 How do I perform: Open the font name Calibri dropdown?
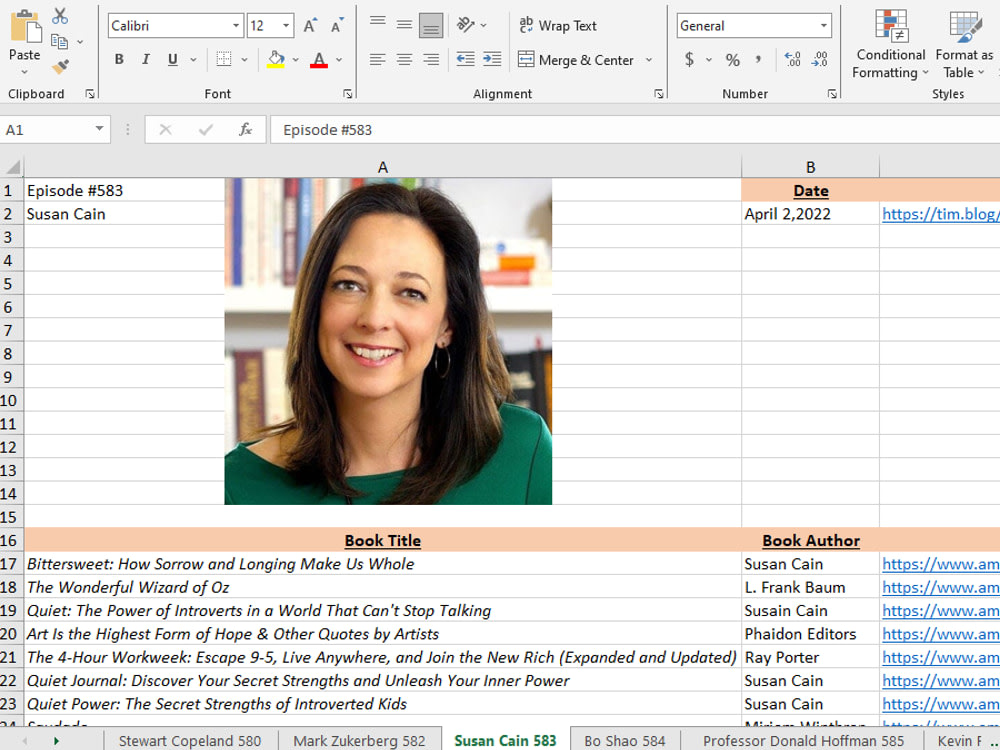click(x=236, y=26)
